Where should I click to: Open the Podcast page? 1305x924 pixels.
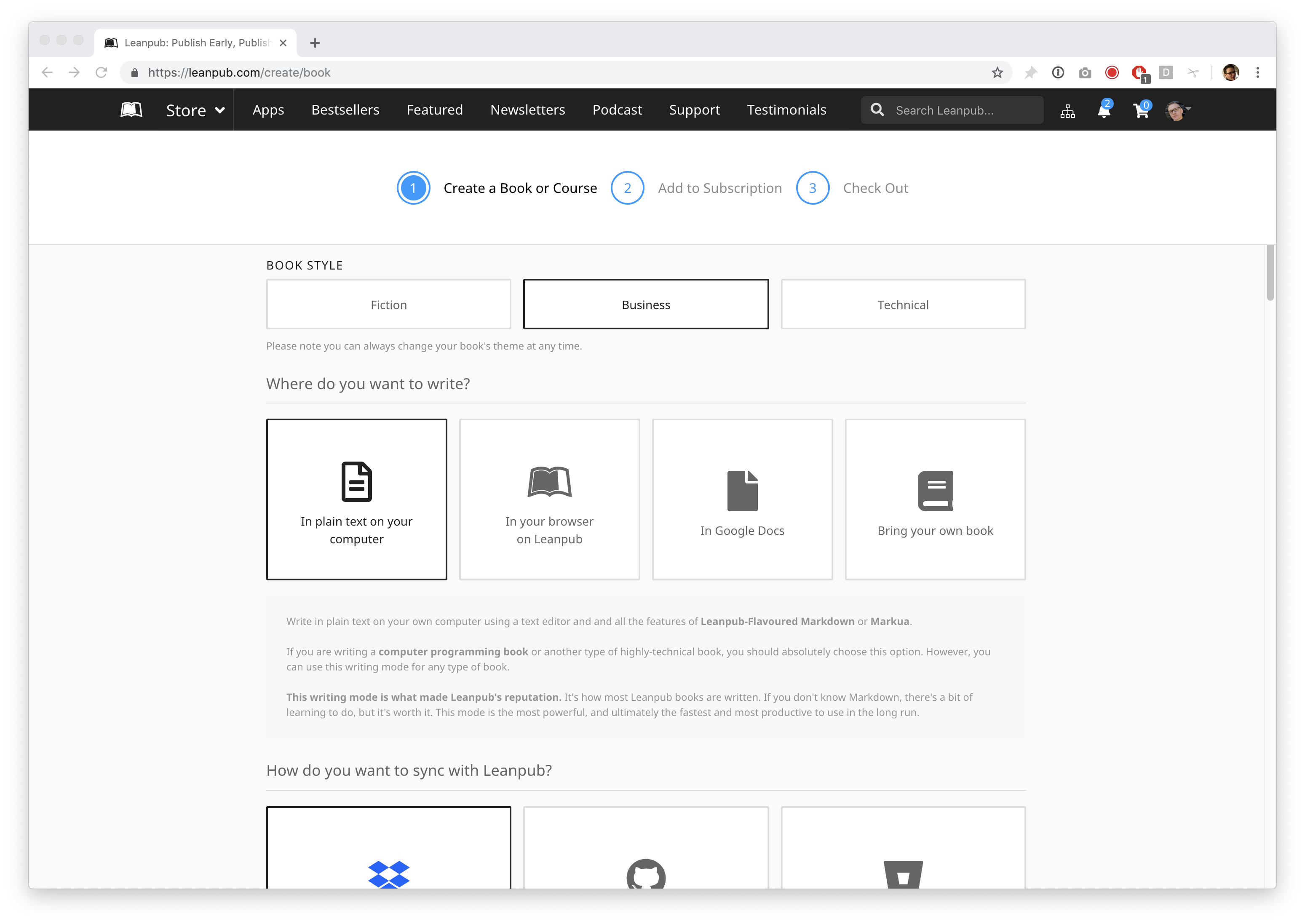617,110
